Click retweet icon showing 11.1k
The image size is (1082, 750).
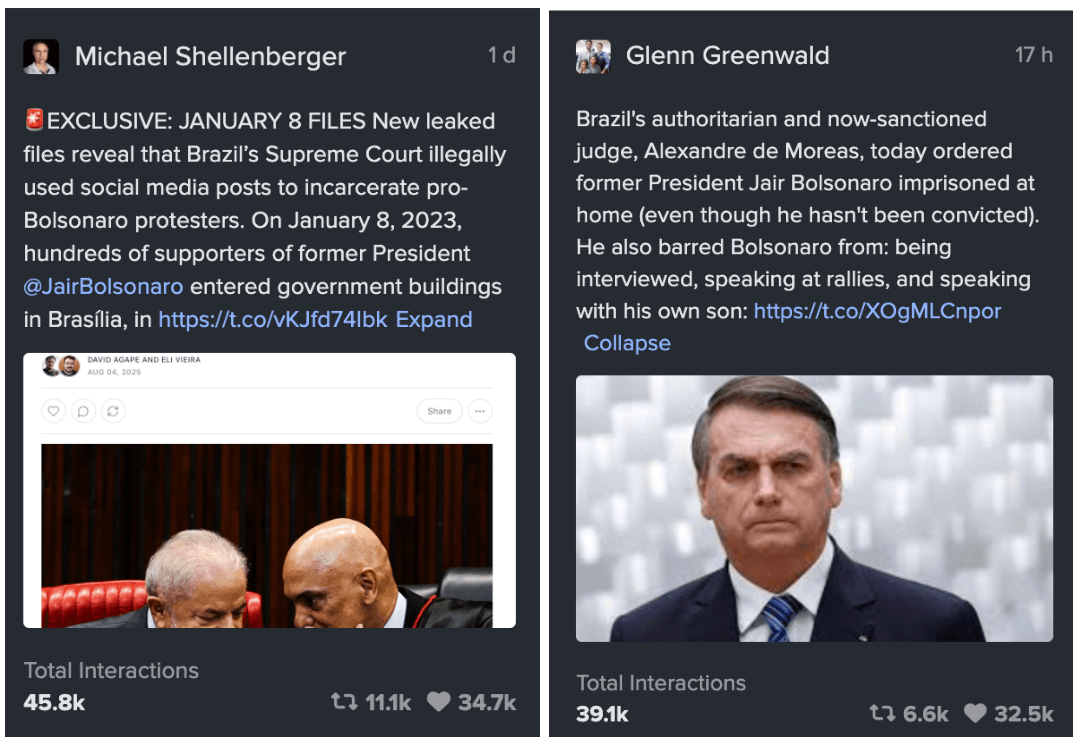[344, 702]
